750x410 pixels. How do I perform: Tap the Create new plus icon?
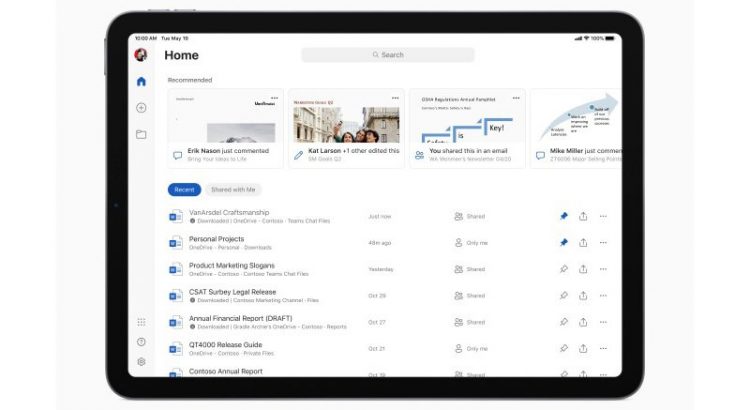pos(141,108)
